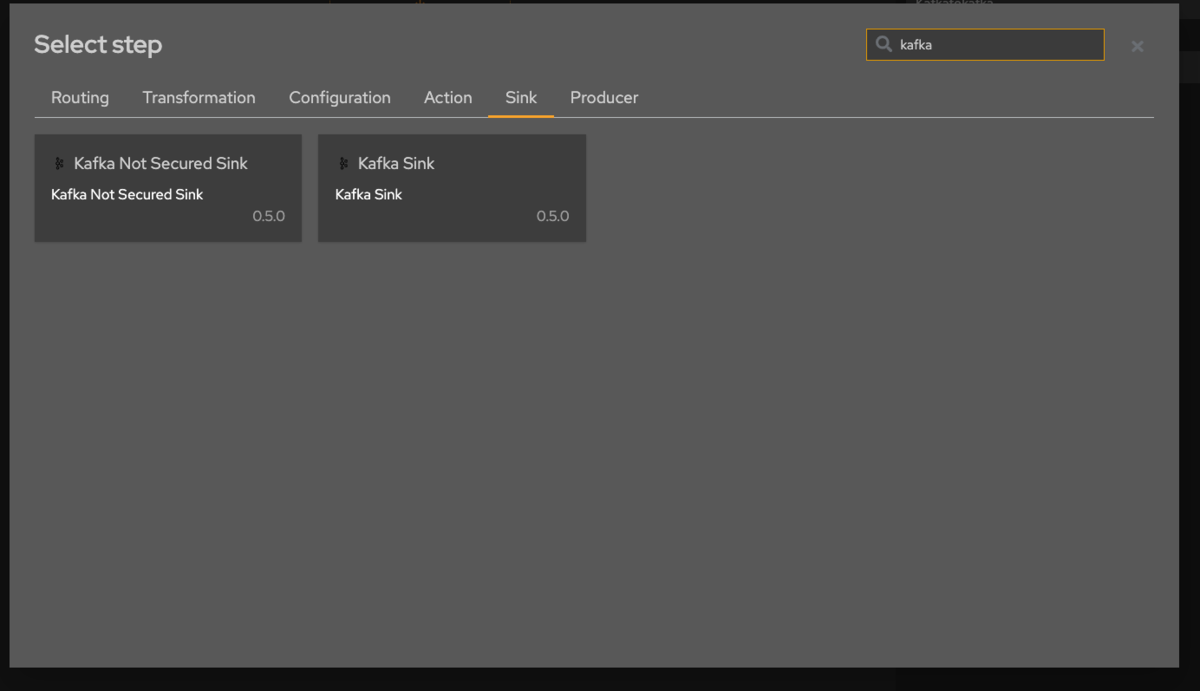
Task: Click version 0.5.0 on Kafka Sink card
Action: [x=552, y=216]
